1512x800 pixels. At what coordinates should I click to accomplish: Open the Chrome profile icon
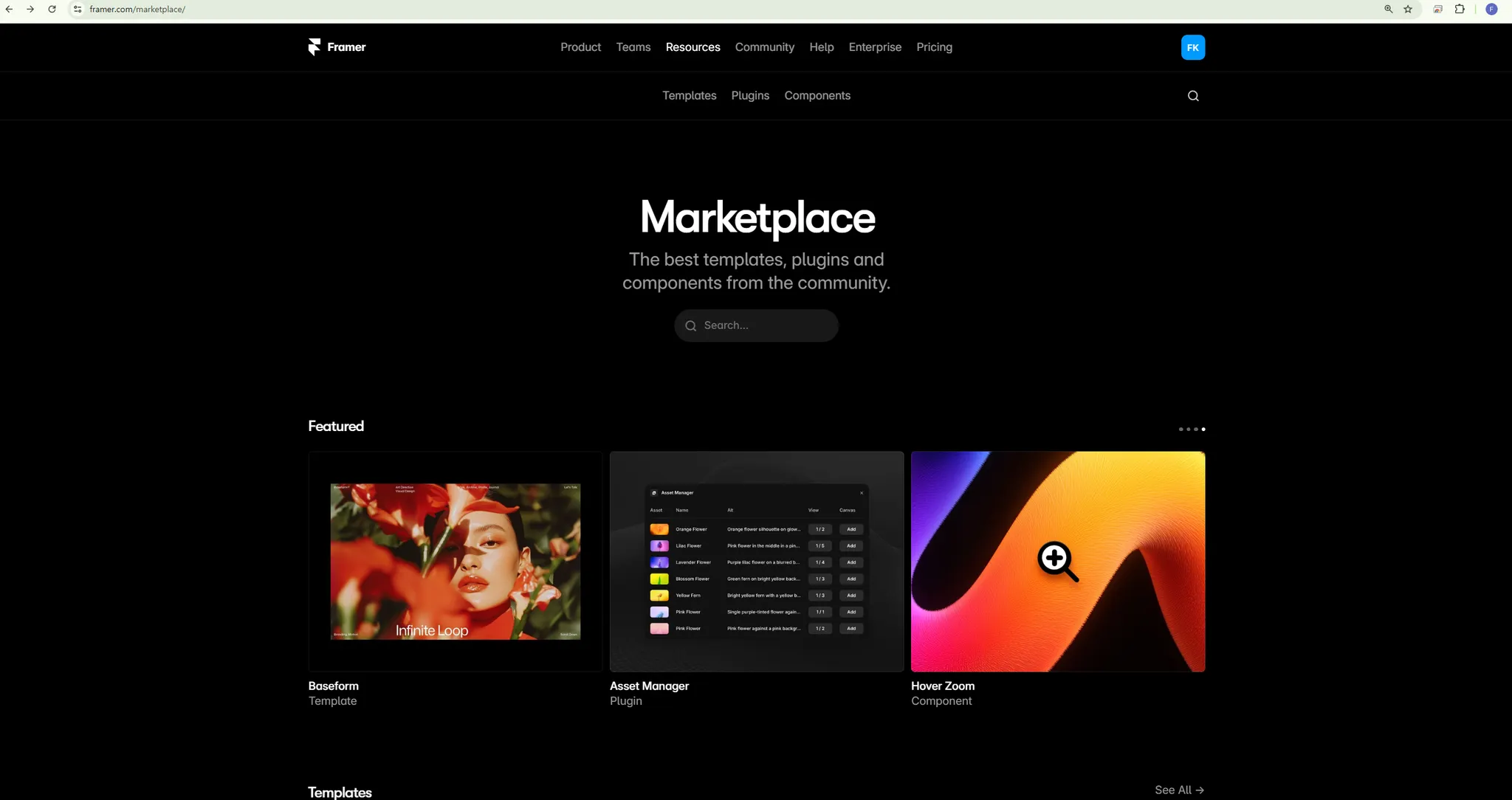(x=1491, y=9)
